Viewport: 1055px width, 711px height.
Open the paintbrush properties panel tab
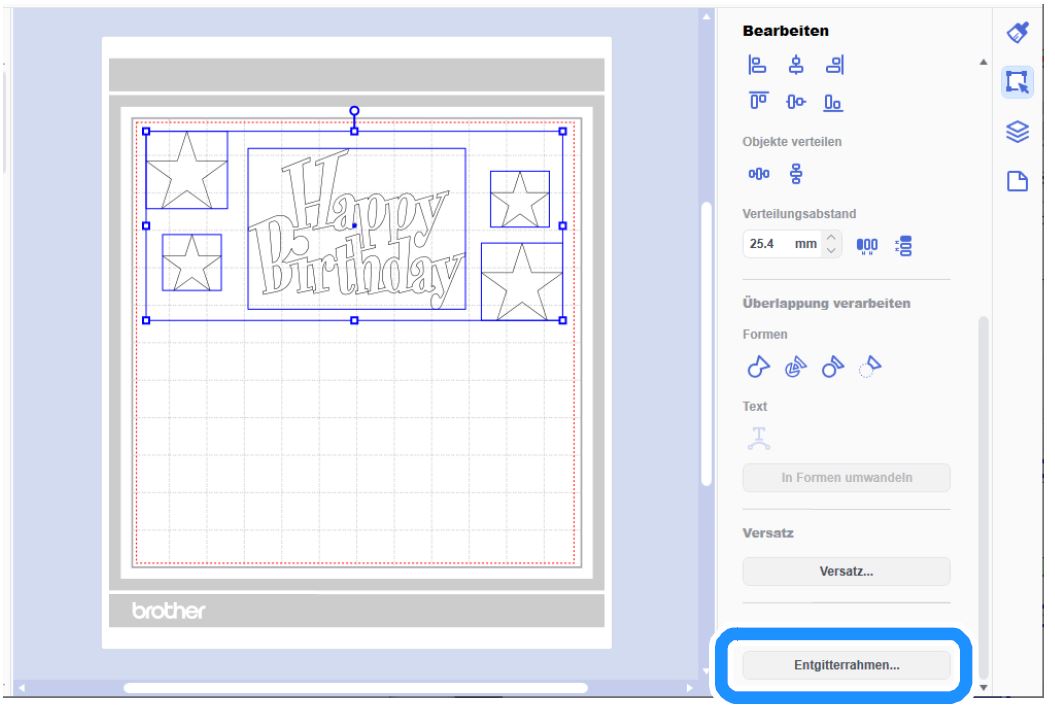[x=1017, y=33]
